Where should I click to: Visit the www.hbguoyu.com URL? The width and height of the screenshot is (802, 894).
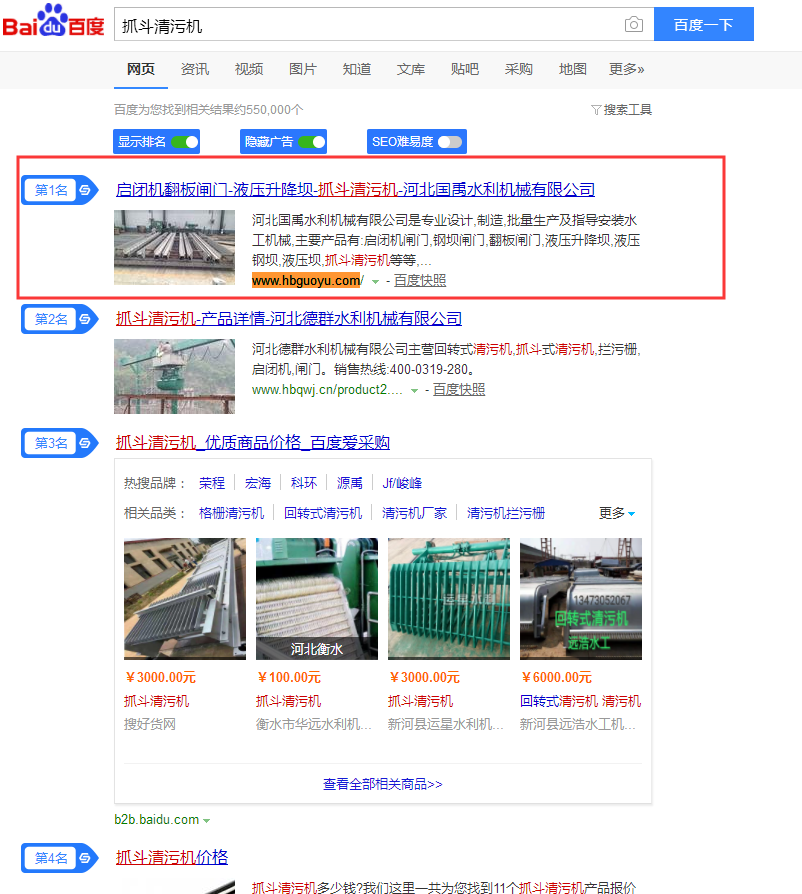pyautogui.click(x=307, y=281)
